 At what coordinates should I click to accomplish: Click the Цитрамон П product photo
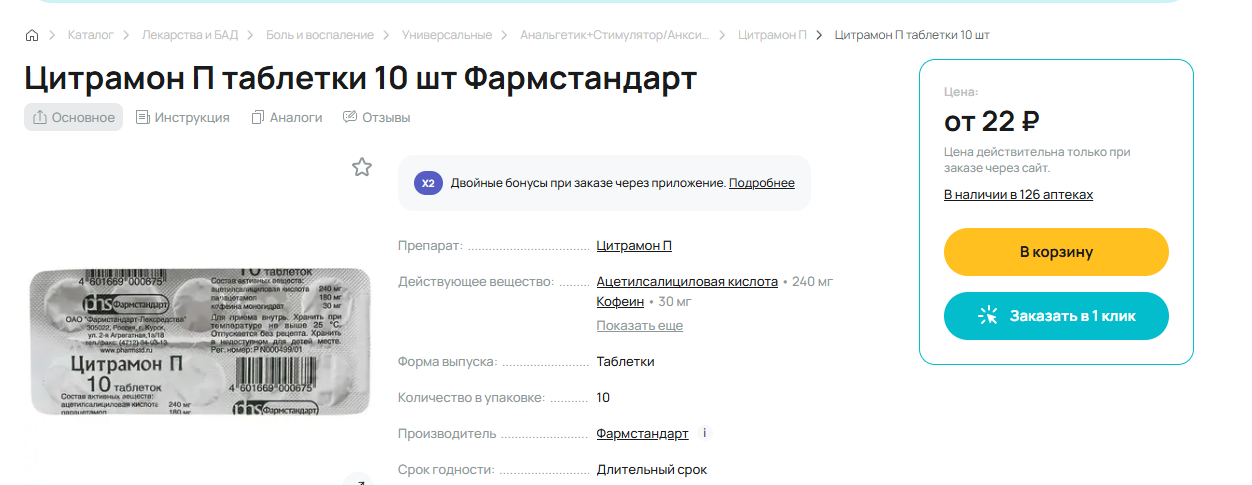200,341
